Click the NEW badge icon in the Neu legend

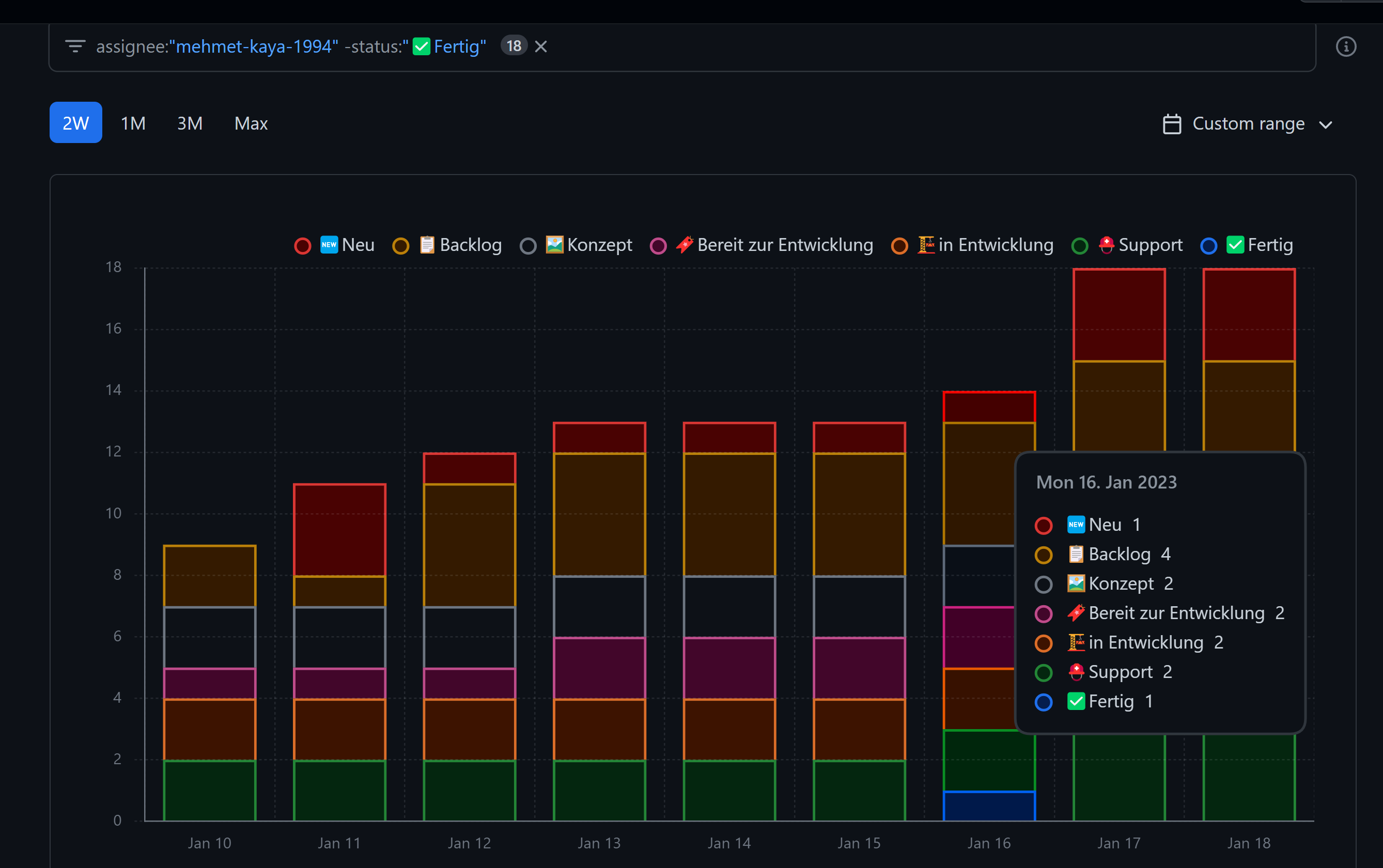point(329,245)
